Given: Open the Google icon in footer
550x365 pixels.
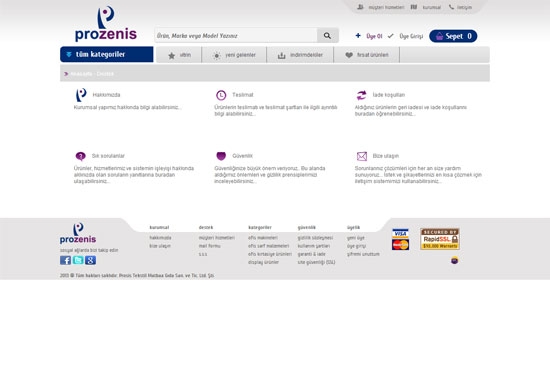Looking at the screenshot, I should click(90, 260).
